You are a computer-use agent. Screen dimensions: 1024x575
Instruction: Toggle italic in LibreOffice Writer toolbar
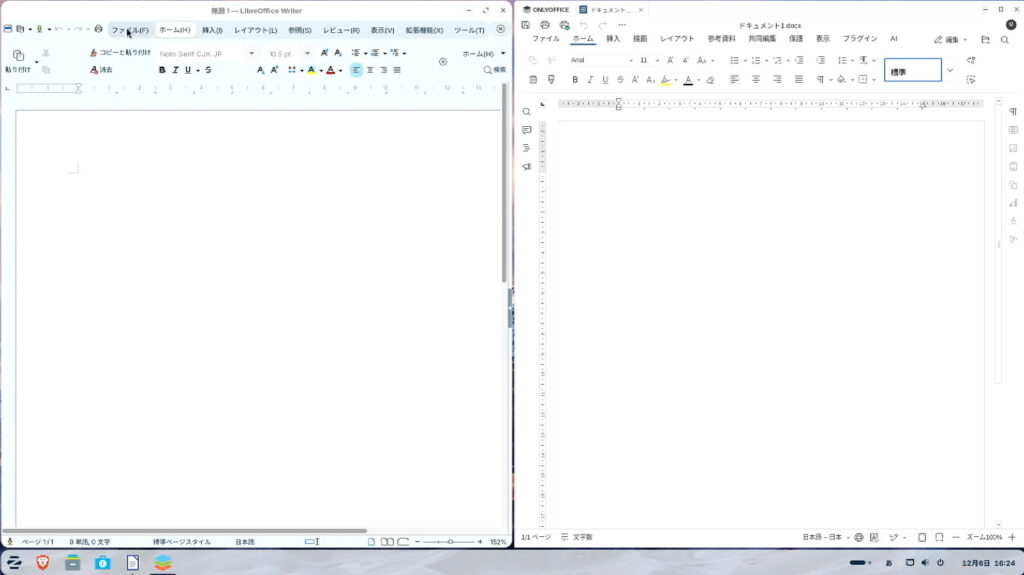(175, 70)
